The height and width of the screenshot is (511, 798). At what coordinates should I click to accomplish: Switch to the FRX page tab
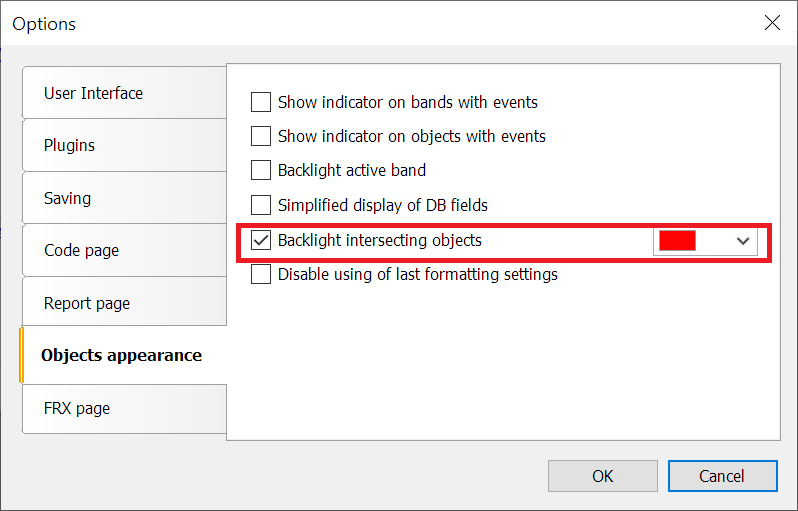tap(124, 409)
